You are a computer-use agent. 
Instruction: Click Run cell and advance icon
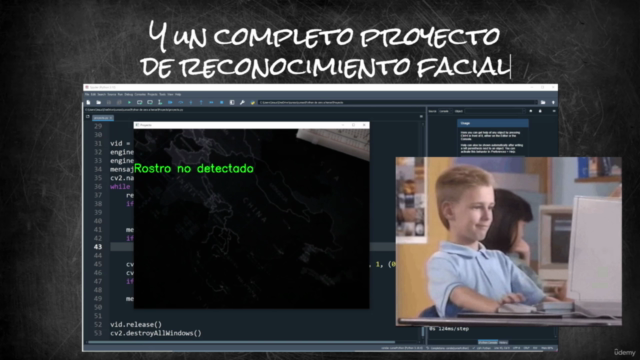(150, 102)
